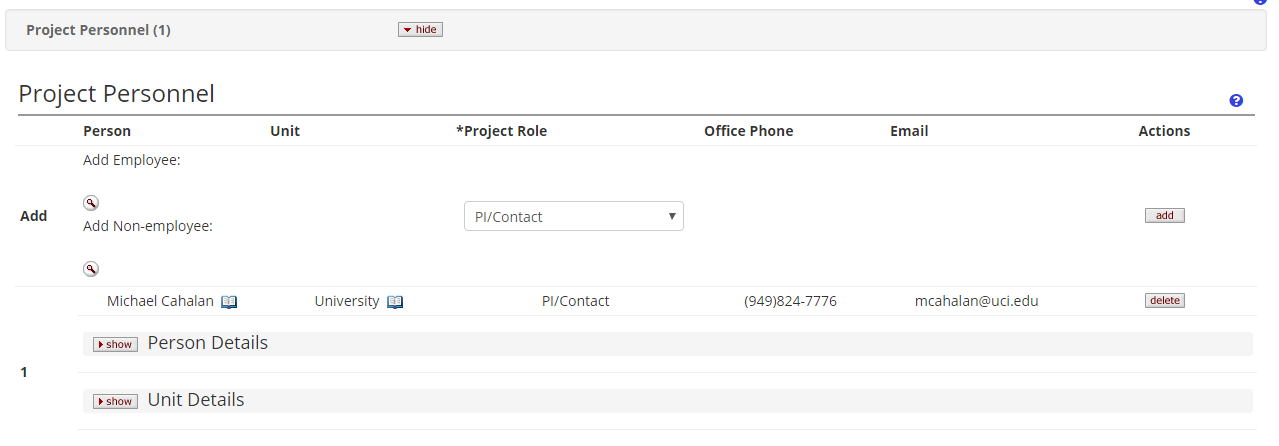This screenshot has width=1279, height=446.
Task: Click the add button in Actions column
Action: point(1164,215)
